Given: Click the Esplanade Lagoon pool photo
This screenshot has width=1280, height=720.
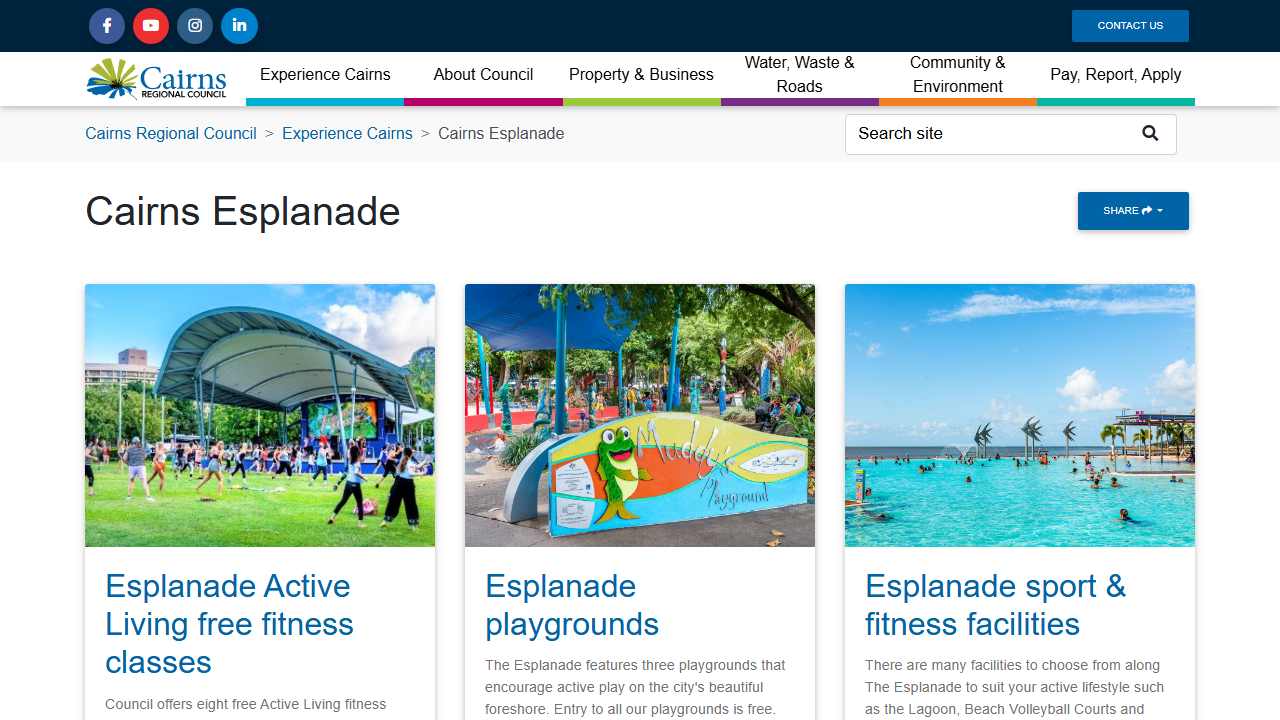Looking at the screenshot, I should (1019, 415).
